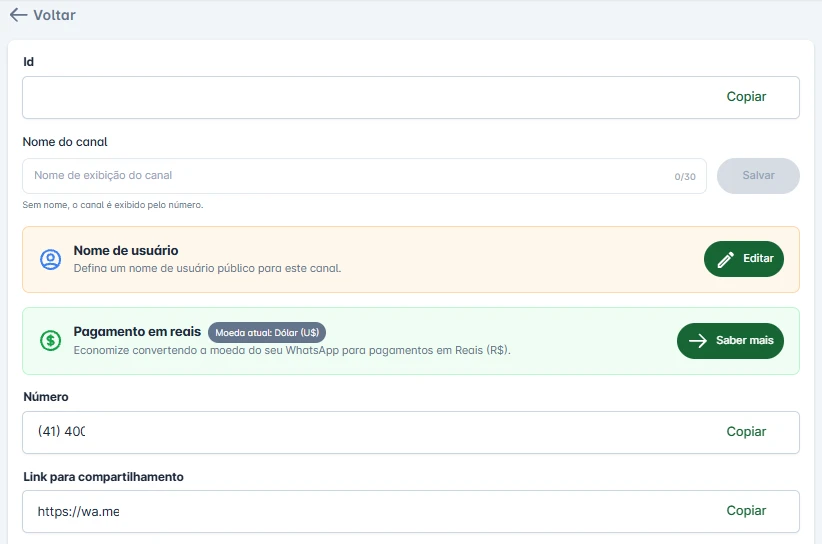The height and width of the screenshot is (544, 822).
Task: Click the user profile icon
Action: coord(50,259)
